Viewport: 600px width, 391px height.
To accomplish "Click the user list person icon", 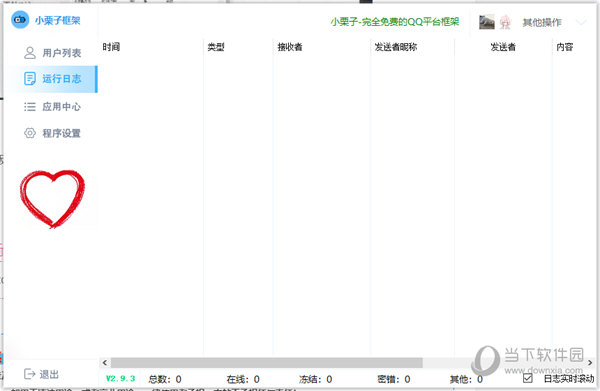I will point(30,52).
